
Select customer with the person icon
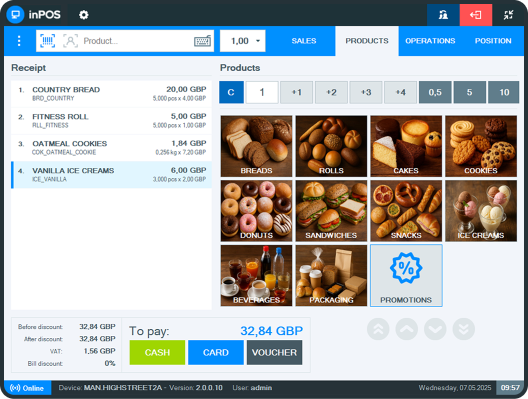coord(70,41)
